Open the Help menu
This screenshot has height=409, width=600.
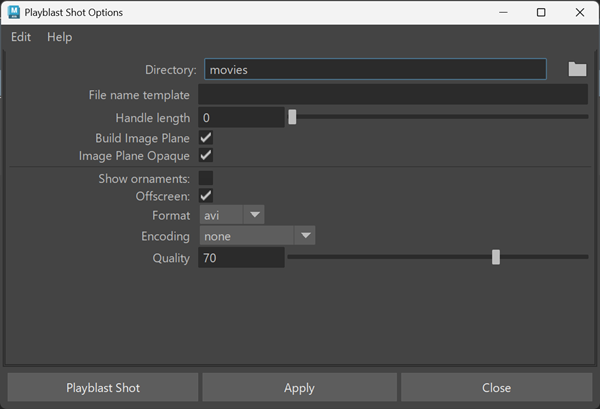(x=60, y=37)
